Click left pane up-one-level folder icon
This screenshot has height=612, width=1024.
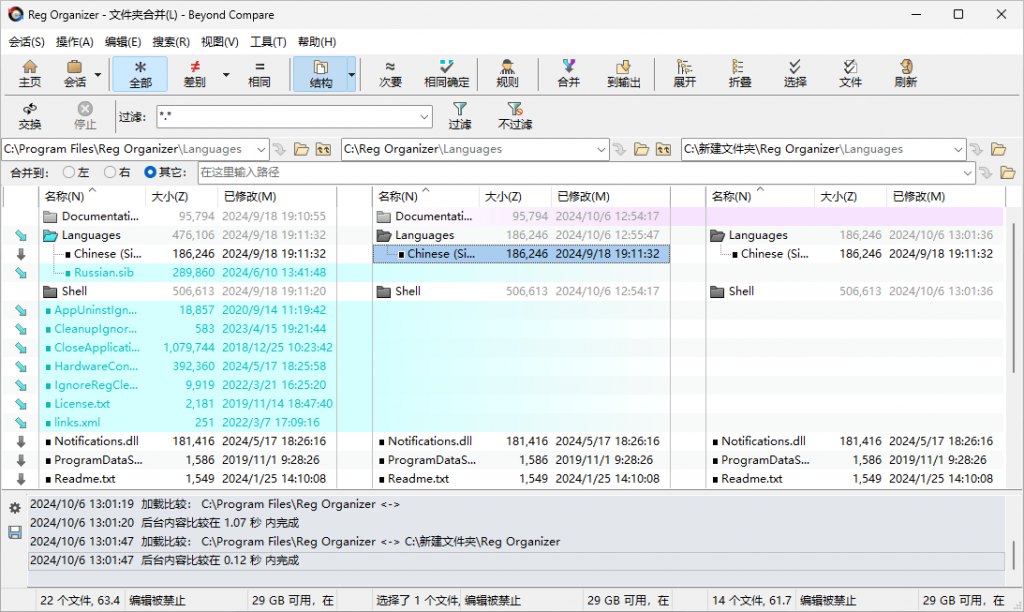(323, 150)
